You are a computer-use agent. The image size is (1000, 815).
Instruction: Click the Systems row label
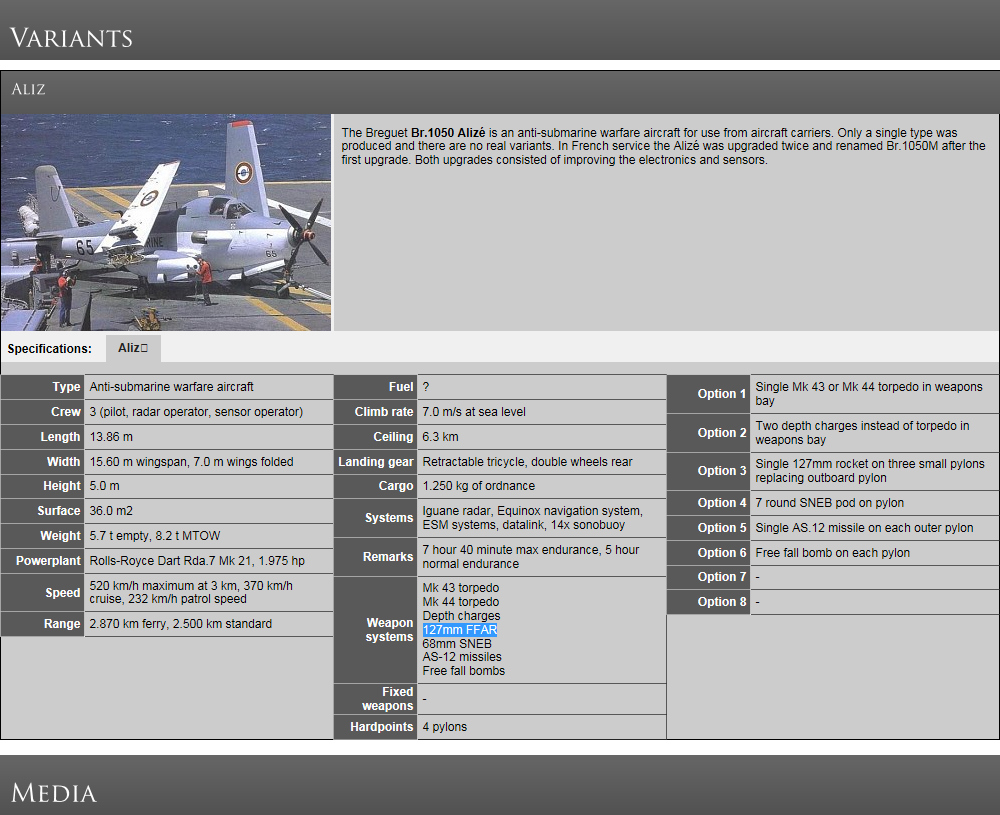pos(389,518)
